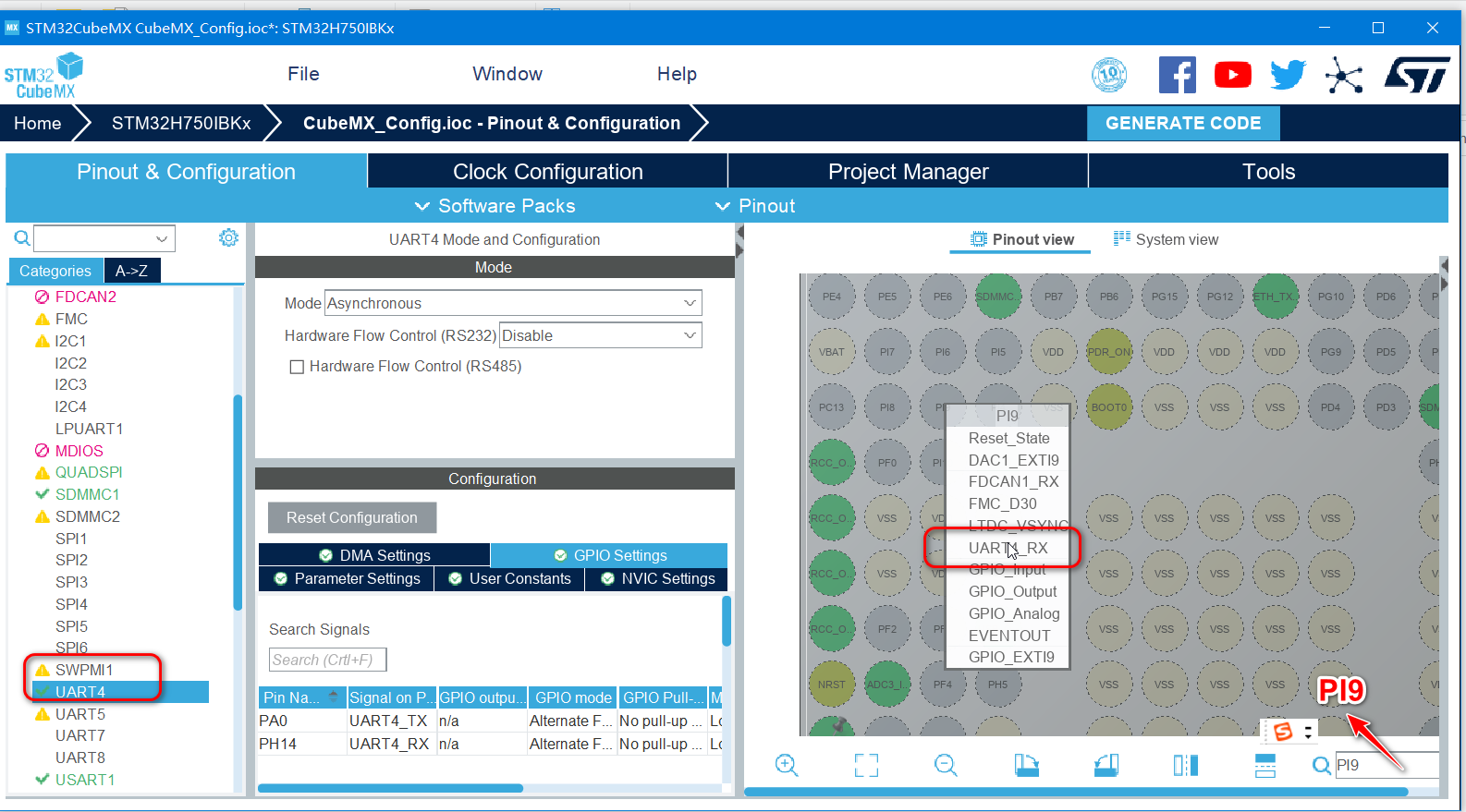
Task: Click the ST logo
Action: [x=1417, y=75]
